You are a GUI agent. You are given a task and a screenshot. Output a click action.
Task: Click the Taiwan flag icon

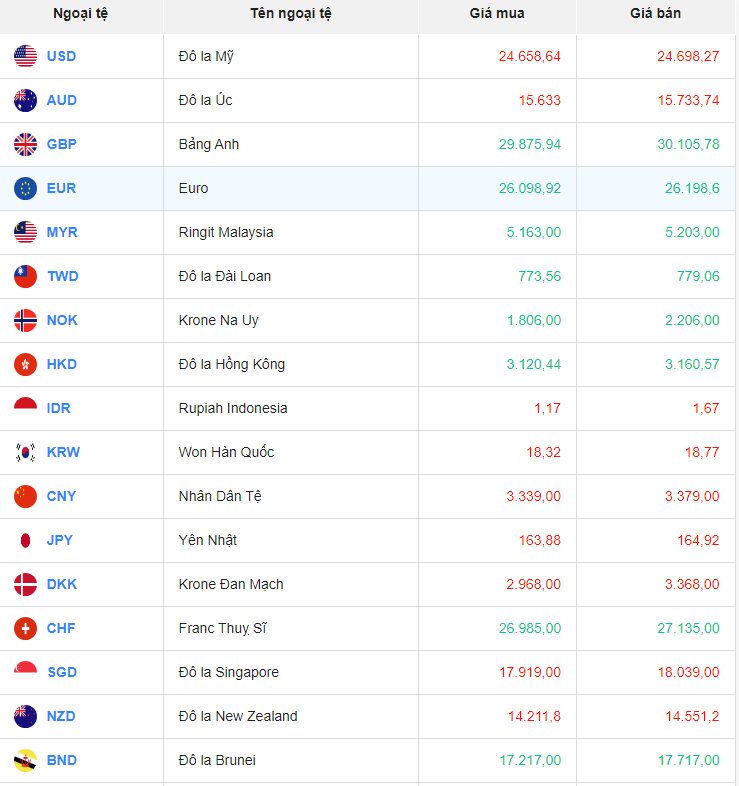pyautogui.click(x=25, y=276)
